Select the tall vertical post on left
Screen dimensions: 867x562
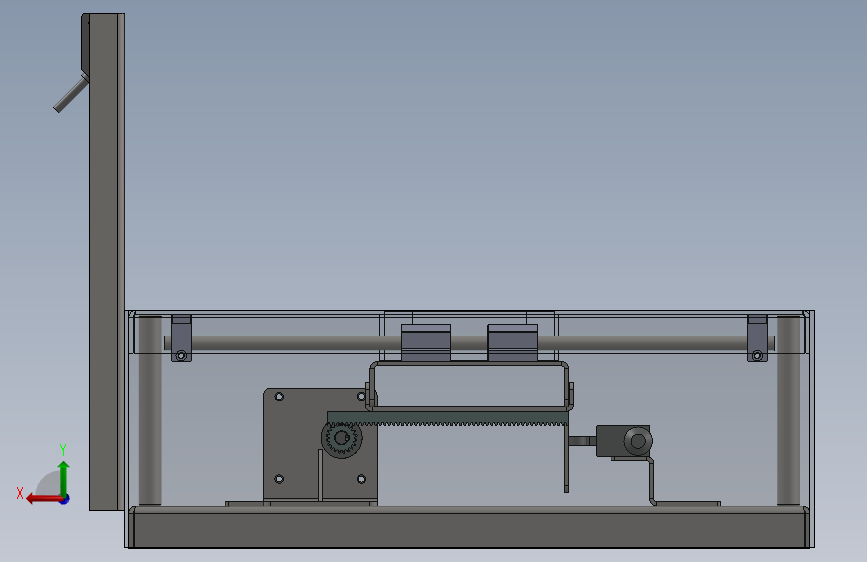coord(107,262)
